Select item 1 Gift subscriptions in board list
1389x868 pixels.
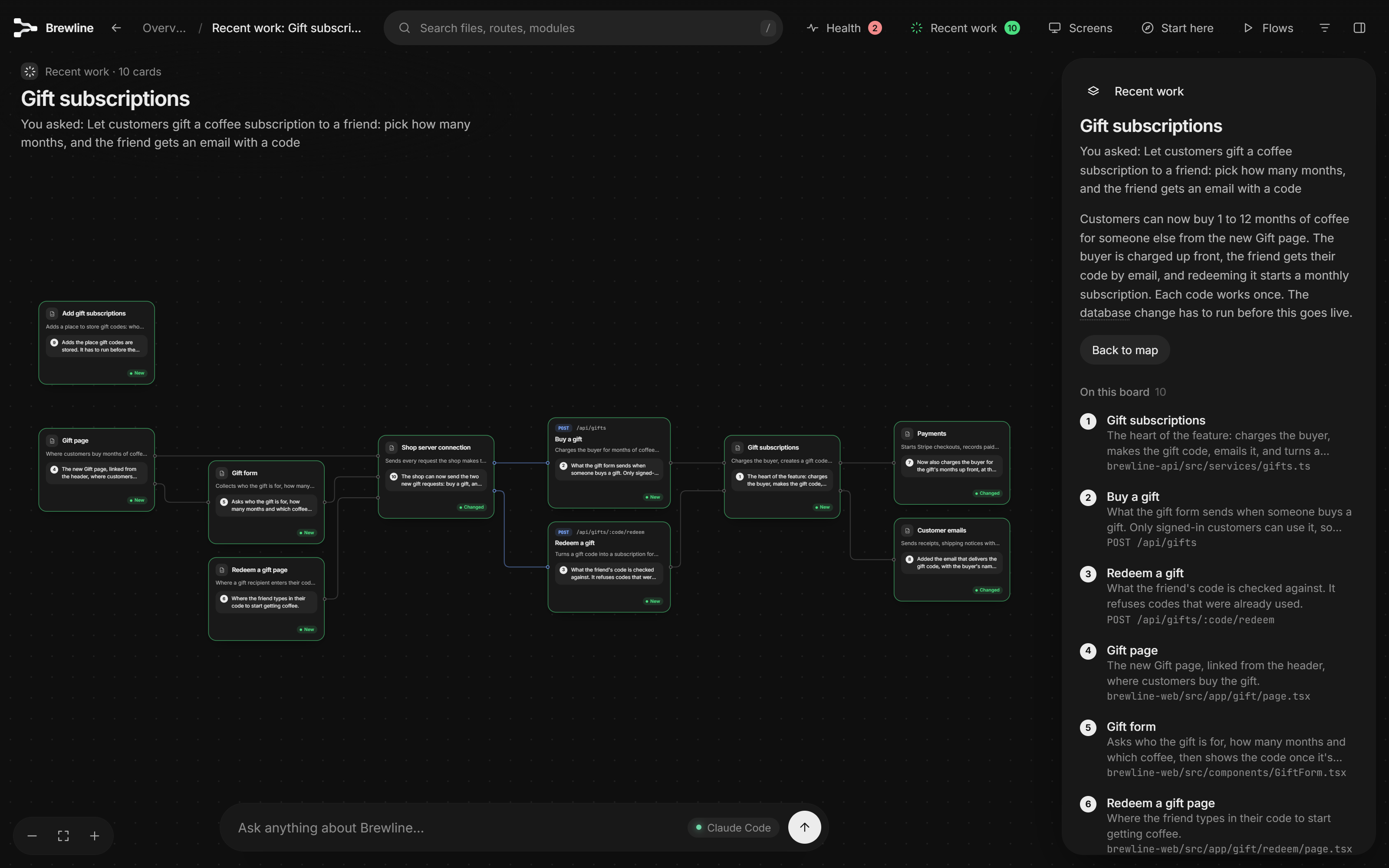[1218, 443]
